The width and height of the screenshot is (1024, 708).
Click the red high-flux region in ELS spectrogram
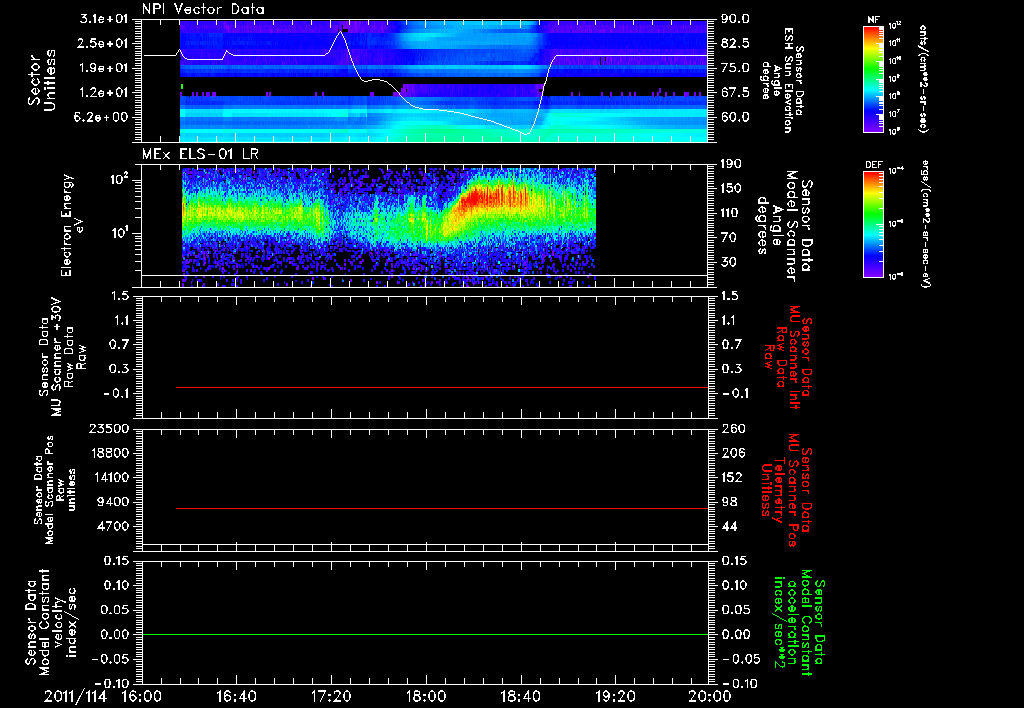point(496,195)
